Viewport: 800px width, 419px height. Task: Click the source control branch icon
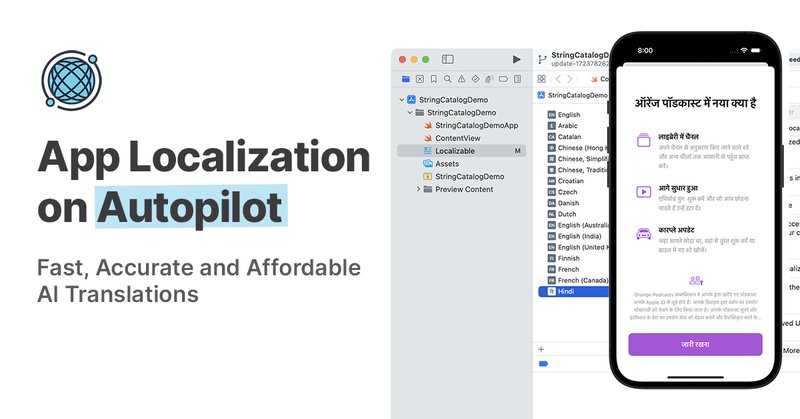click(542, 60)
